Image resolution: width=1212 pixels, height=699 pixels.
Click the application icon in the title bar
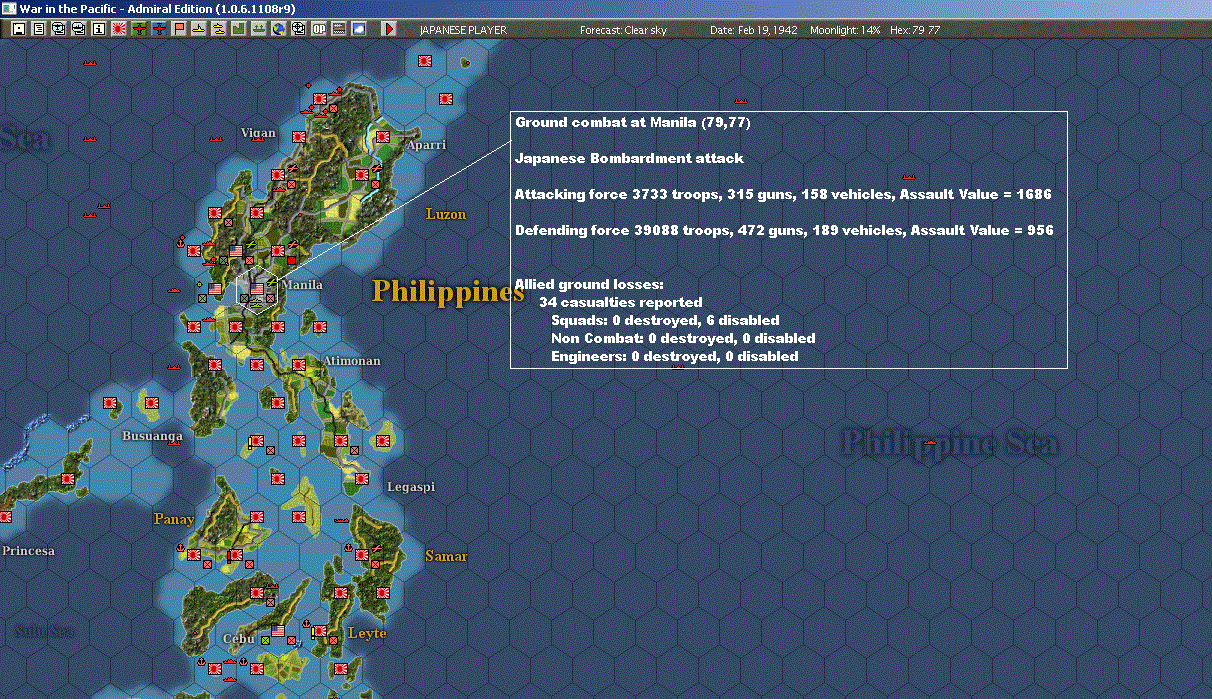click(9, 8)
